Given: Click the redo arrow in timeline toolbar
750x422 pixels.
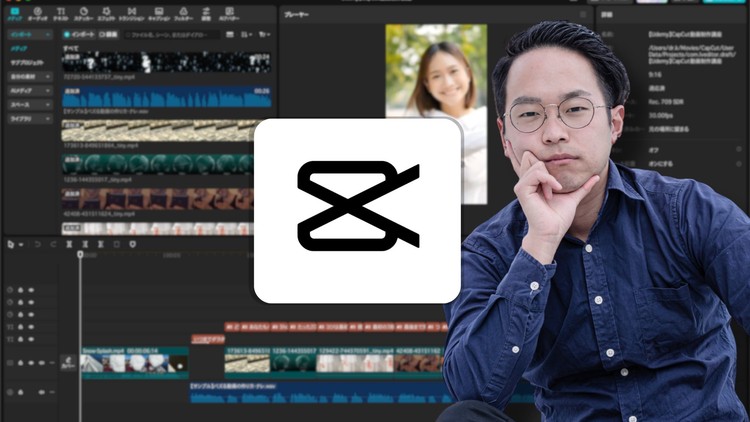Looking at the screenshot, I should [x=53, y=244].
